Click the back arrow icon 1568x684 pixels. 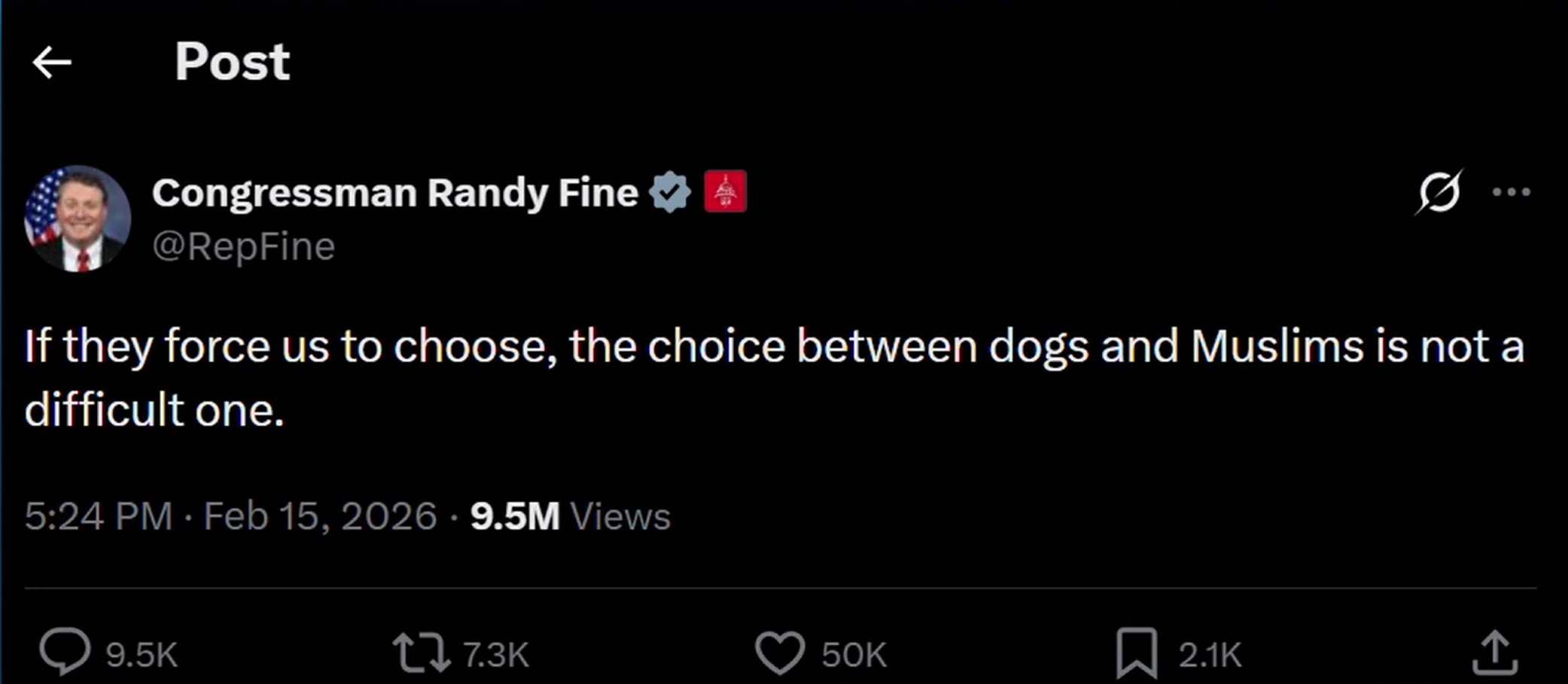click(x=52, y=63)
